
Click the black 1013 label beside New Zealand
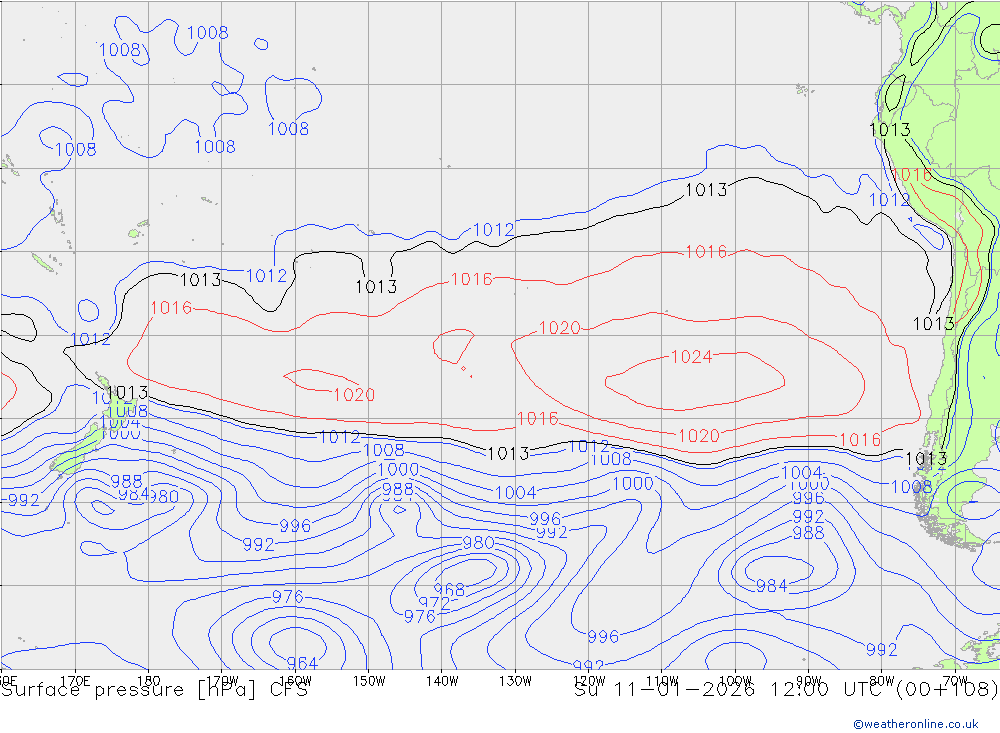127,392
